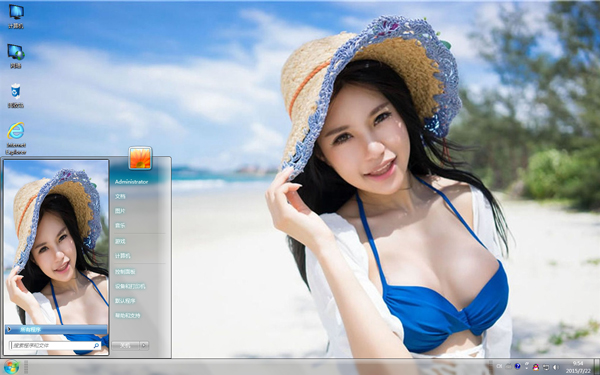The width and height of the screenshot is (600, 375).
Task: Click the CH input language indicator
Action: (x=499, y=366)
